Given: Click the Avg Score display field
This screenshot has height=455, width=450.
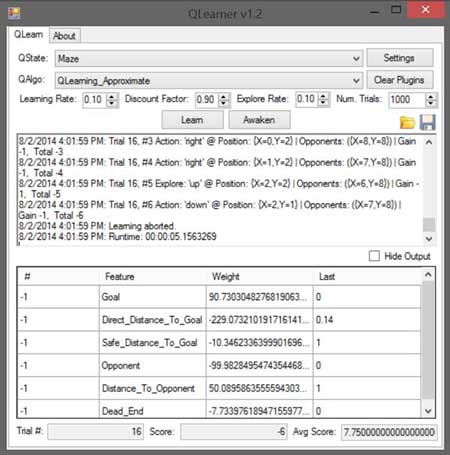Looking at the screenshot, I should click(389, 432).
